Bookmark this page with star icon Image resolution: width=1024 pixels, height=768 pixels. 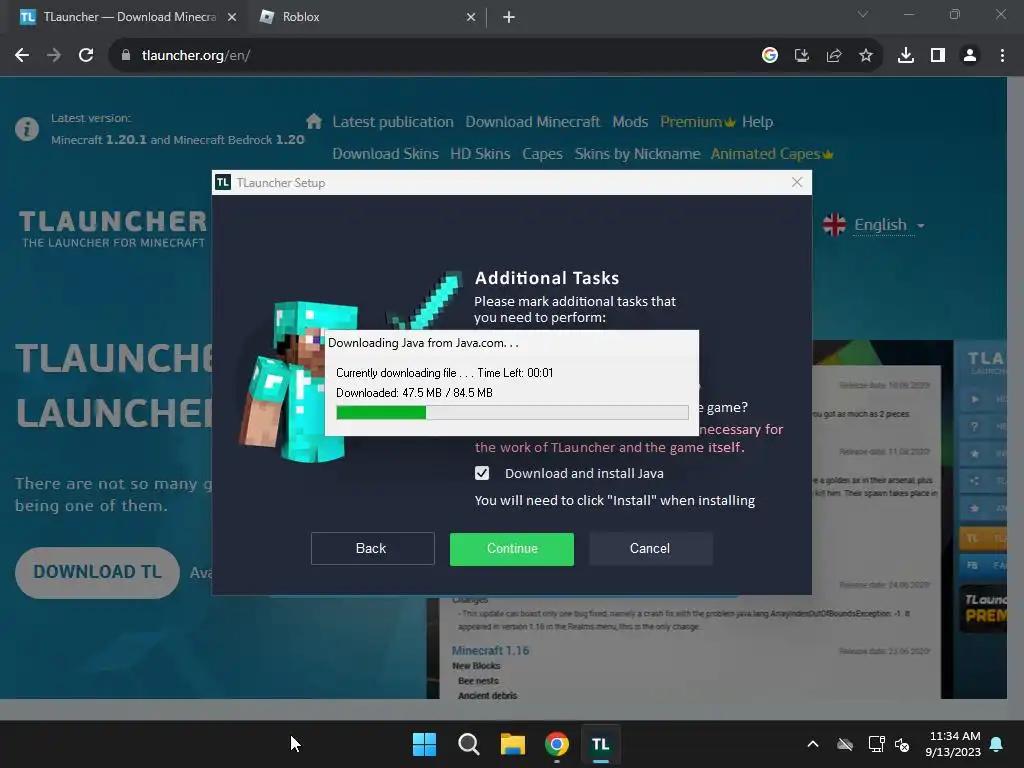tap(866, 56)
